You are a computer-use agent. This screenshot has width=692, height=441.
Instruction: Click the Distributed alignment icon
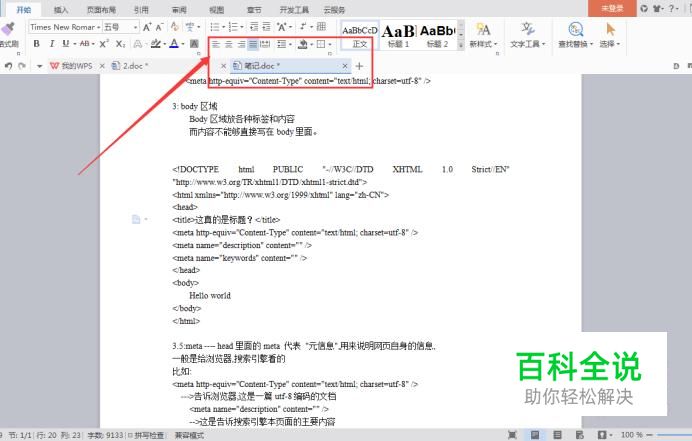point(265,44)
